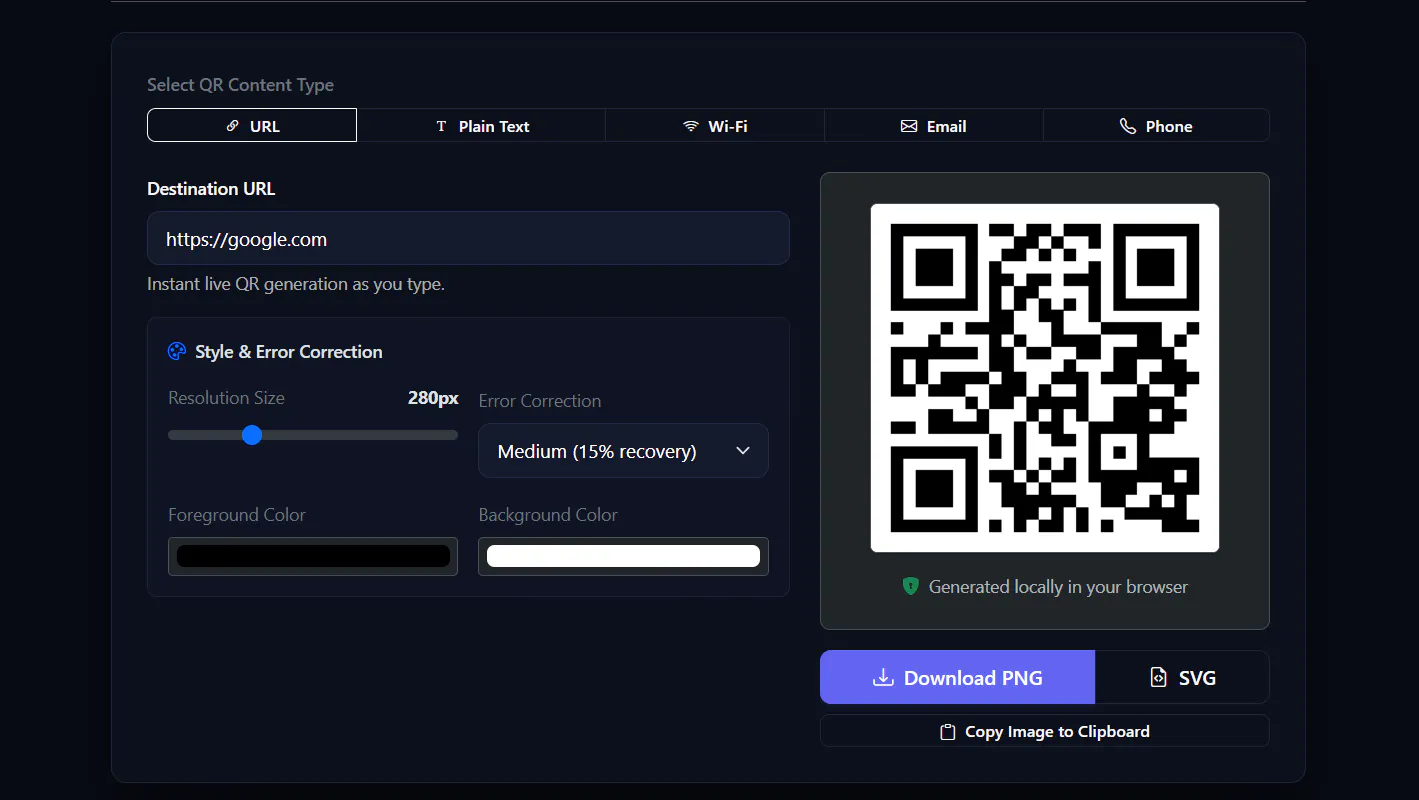Click the download arrow icon on Download PNG
The width and height of the screenshot is (1419, 800).
coord(883,678)
